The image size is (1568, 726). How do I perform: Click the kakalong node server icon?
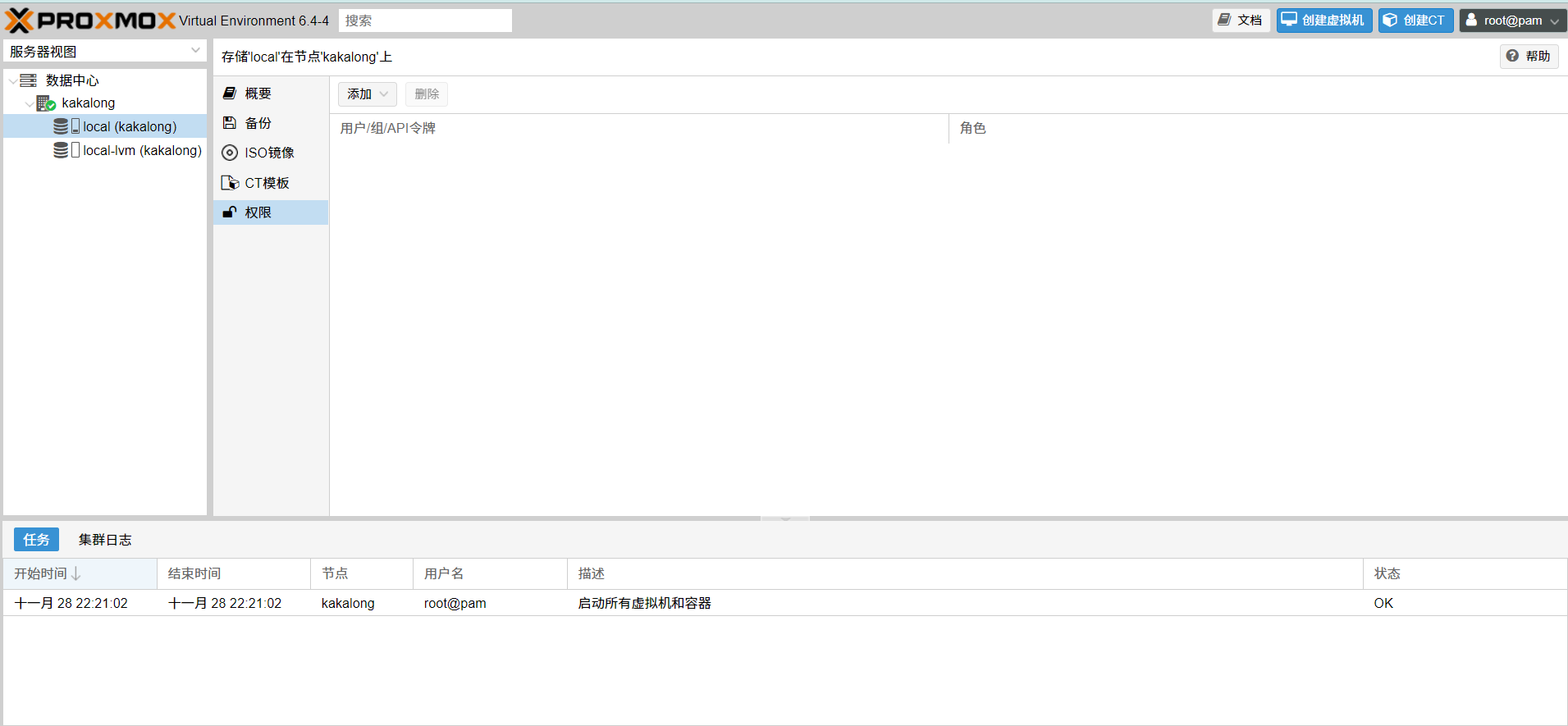pyautogui.click(x=46, y=103)
